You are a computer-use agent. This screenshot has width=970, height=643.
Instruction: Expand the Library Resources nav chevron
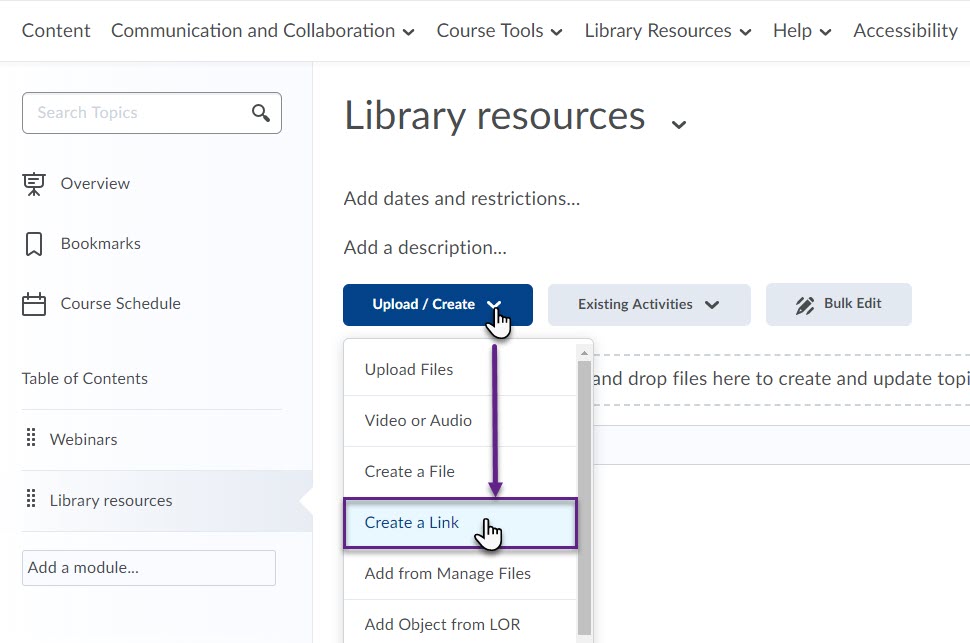tap(745, 32)
